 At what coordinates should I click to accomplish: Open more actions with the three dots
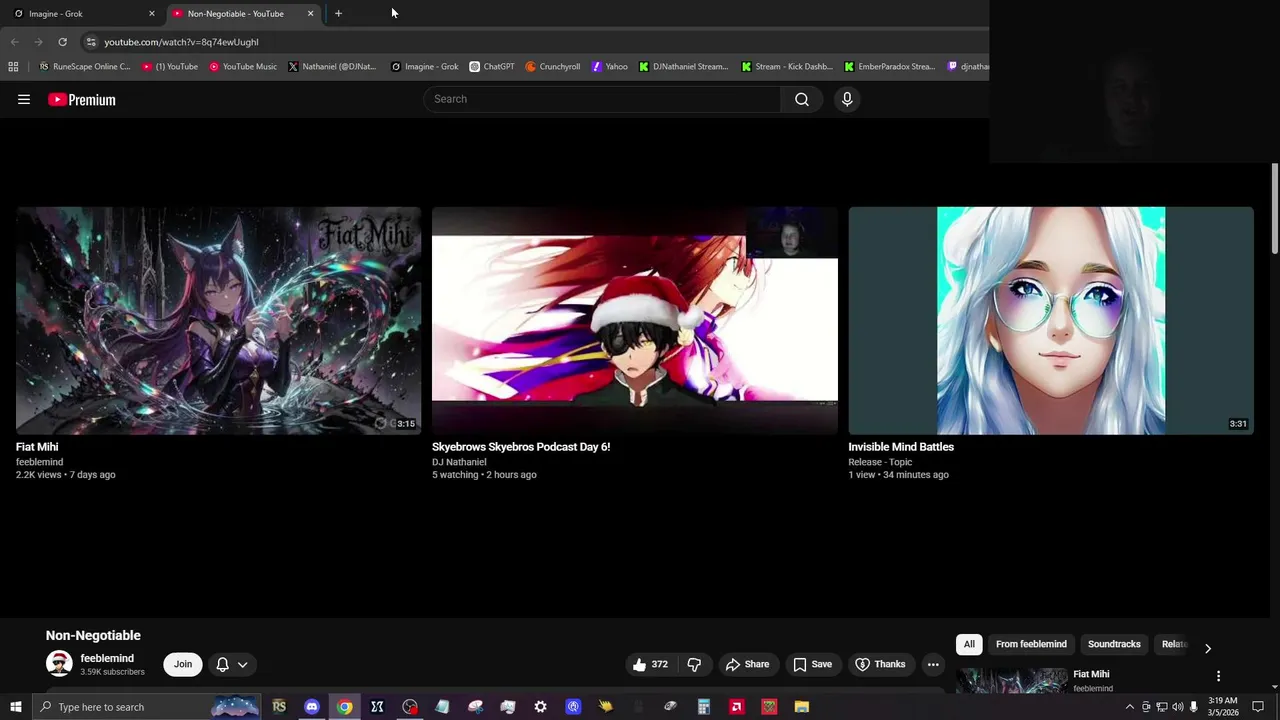pos(933,664)
